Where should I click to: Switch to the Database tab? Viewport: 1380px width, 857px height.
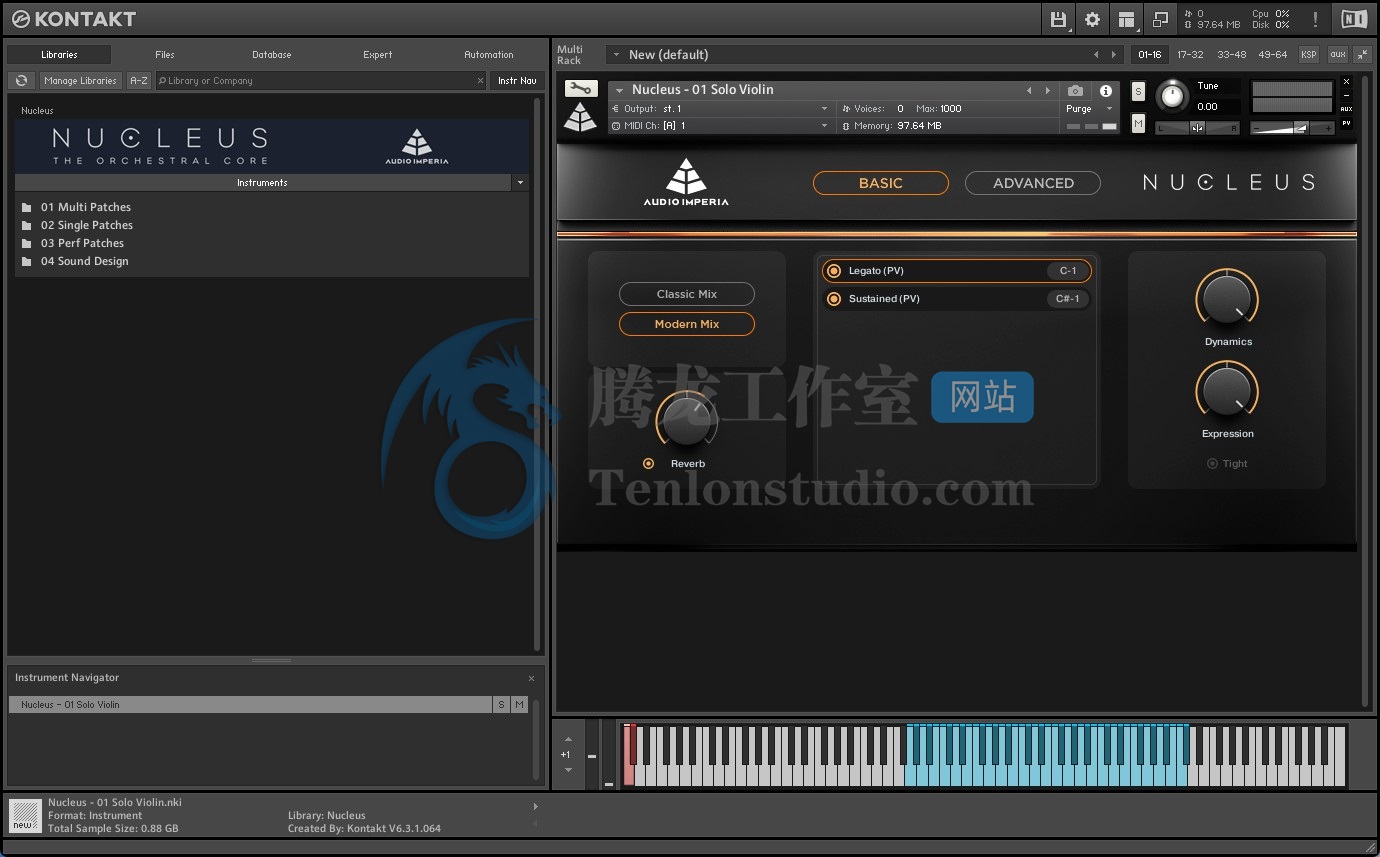(x=272, y=55)
